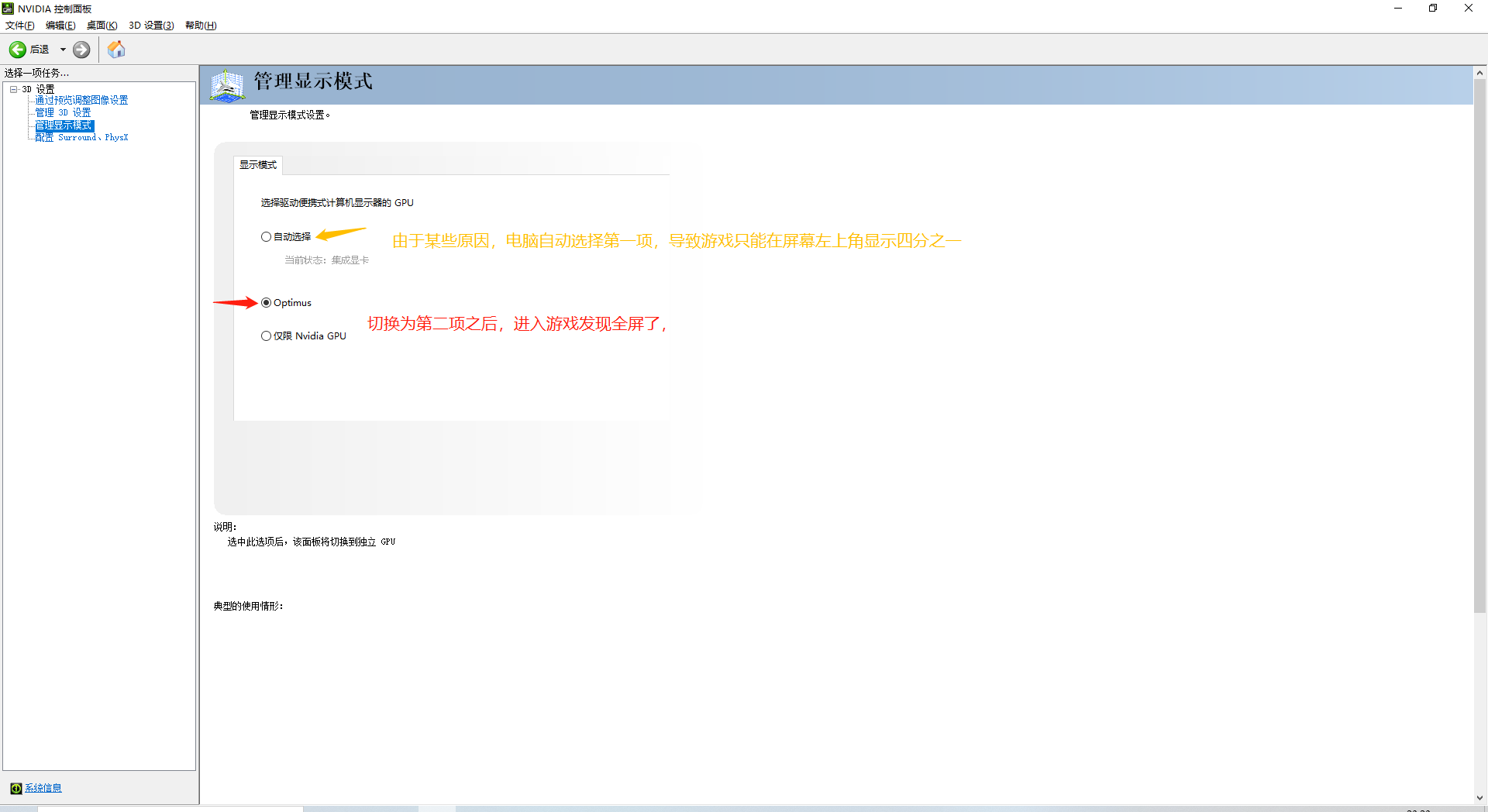Click the scrollbar down arrow

(x=1480, y=798)
